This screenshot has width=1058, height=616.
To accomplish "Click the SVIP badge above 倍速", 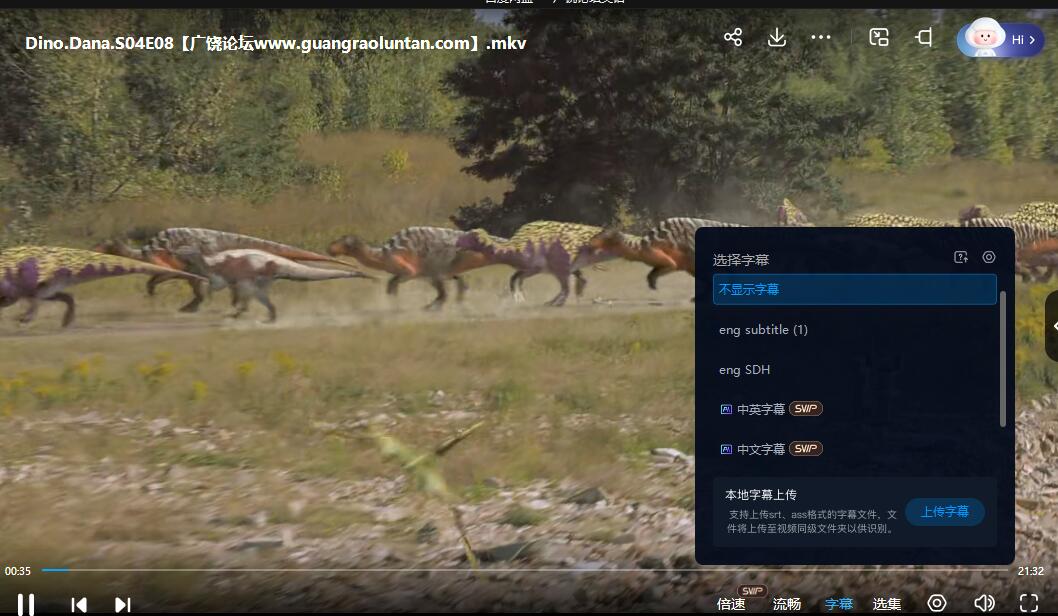I will coord(752,590).
